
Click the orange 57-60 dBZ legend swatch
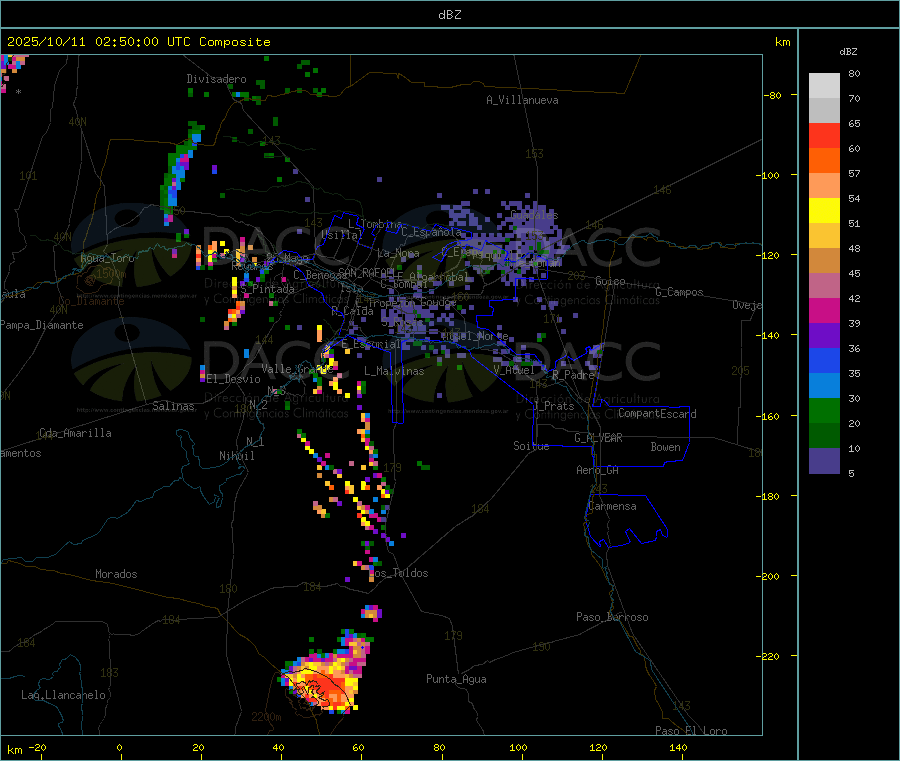click(x=824, y=161)
